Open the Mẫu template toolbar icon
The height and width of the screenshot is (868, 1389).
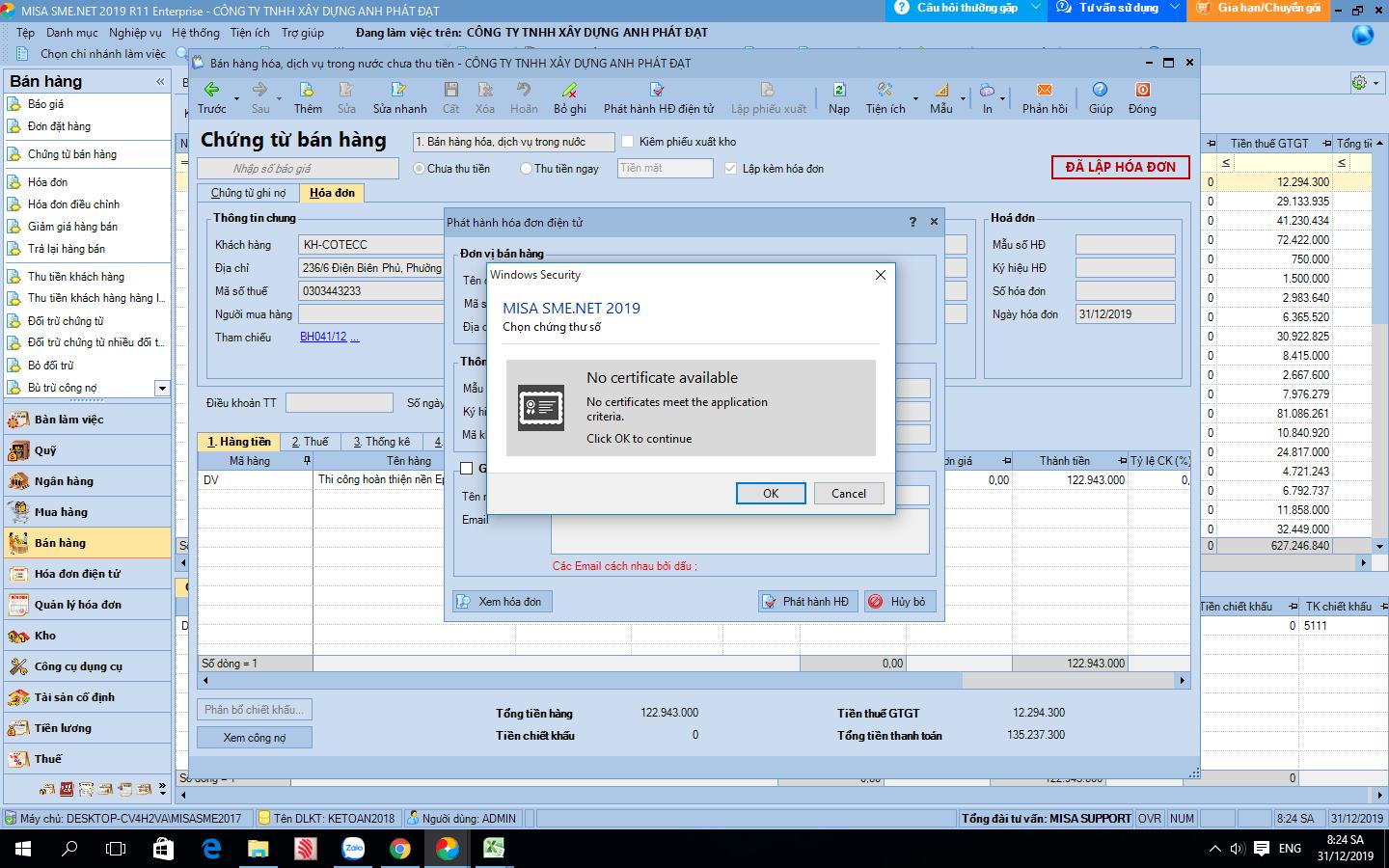[x=941, y=97]
